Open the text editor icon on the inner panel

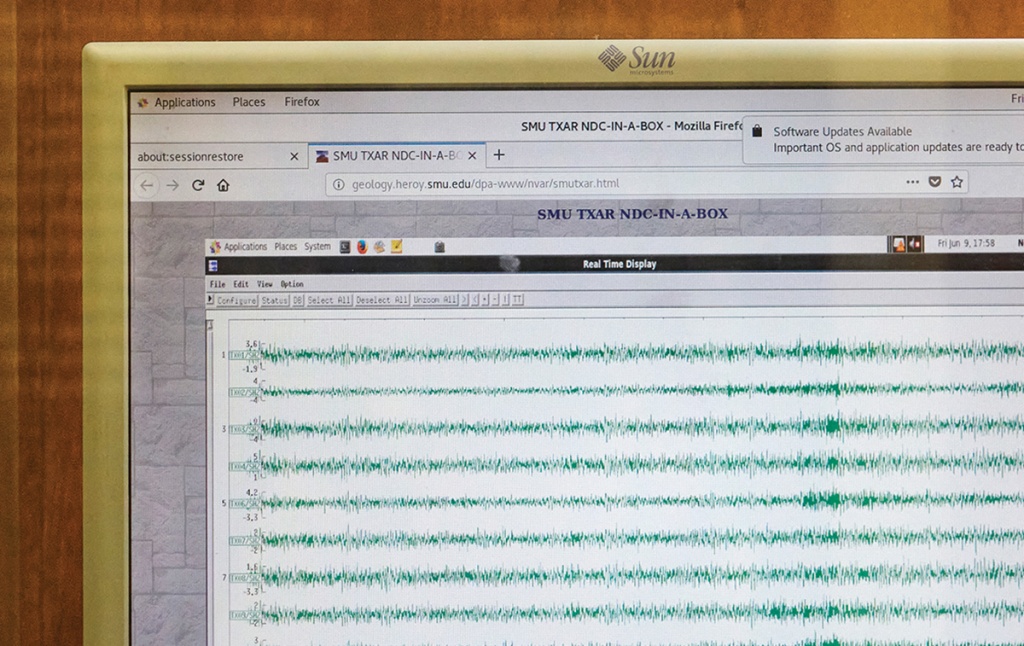coord(396,246)
